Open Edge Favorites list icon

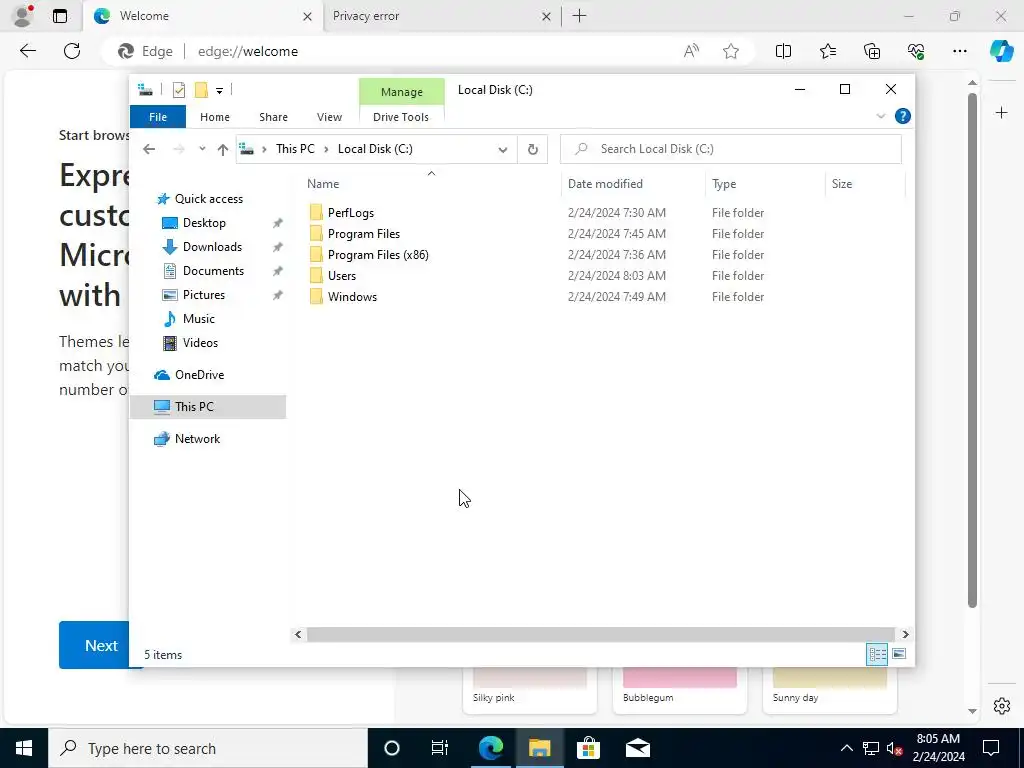coord(827,51)
